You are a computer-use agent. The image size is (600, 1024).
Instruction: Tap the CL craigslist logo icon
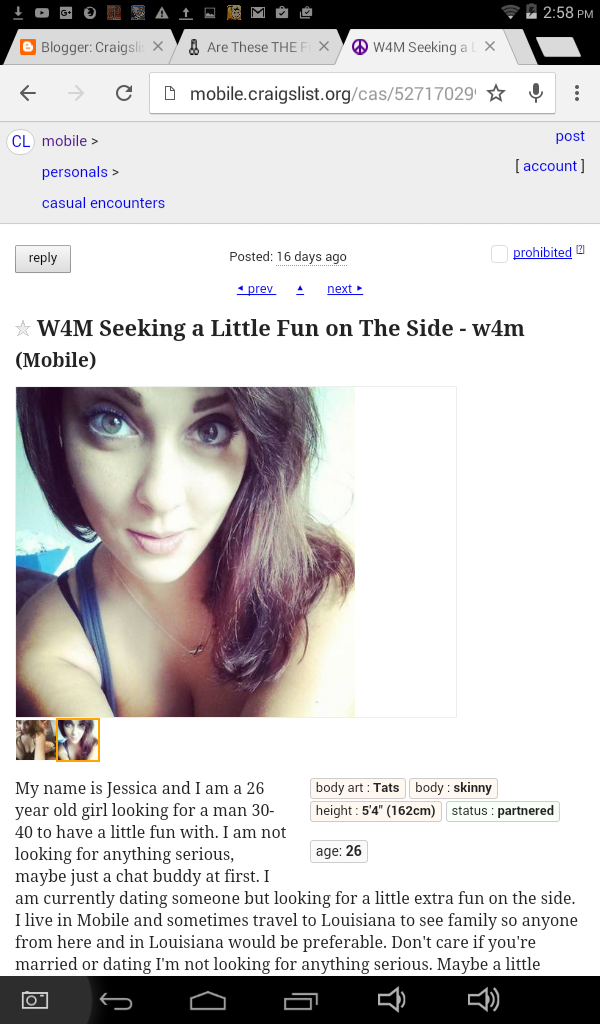click(20, 141)
